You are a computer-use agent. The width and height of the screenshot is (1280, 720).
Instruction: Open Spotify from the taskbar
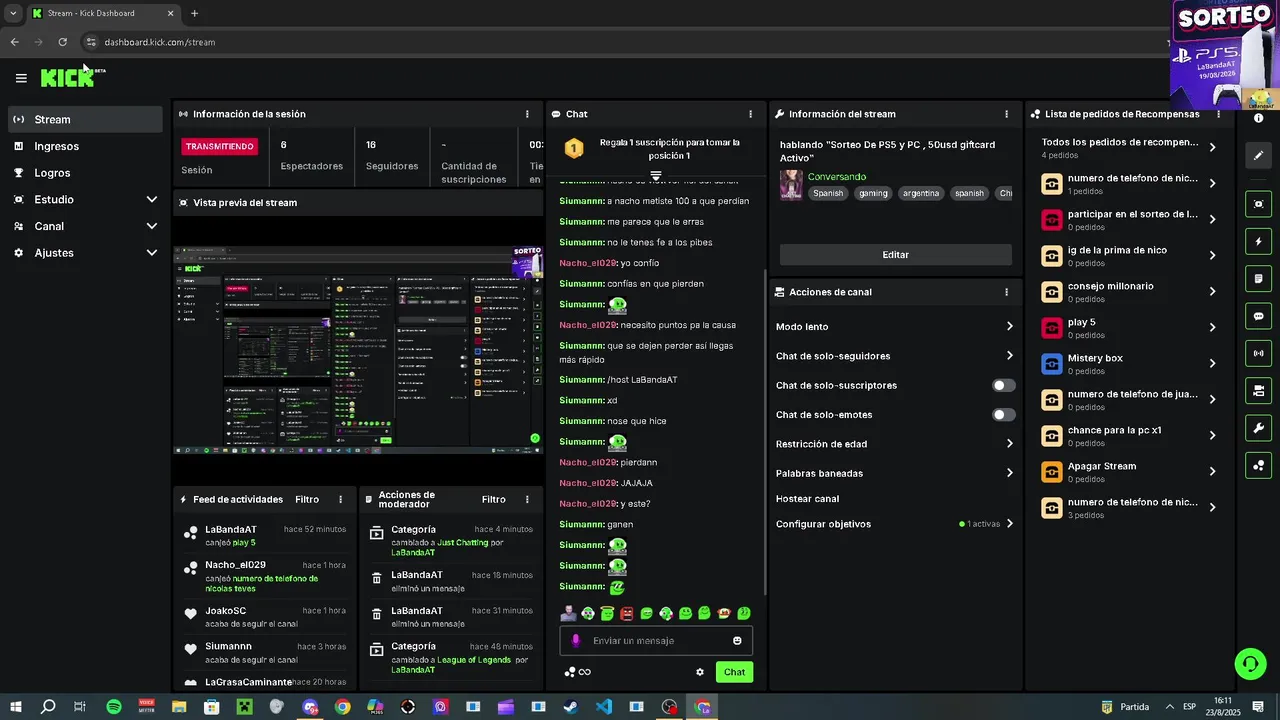tap(114, 707)
